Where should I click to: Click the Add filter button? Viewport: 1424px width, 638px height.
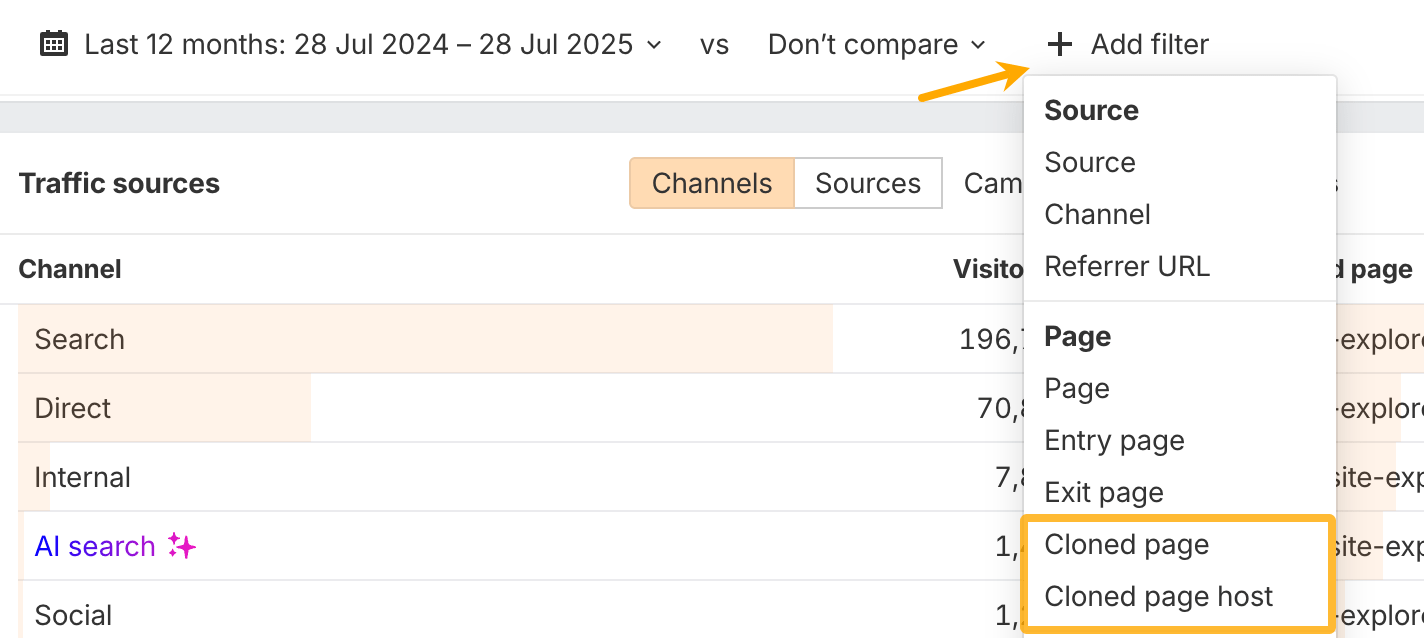tap(1149, 44)
